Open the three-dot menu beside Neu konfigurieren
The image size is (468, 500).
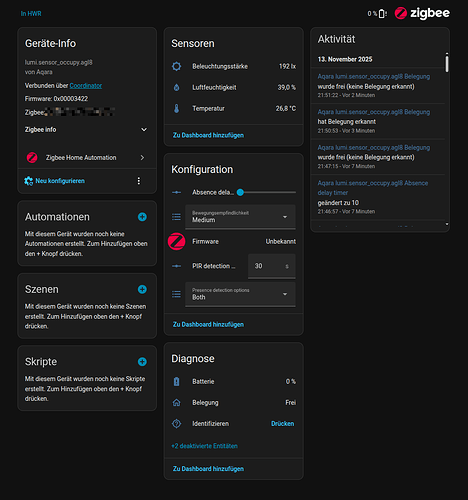[x=139, y=181]
